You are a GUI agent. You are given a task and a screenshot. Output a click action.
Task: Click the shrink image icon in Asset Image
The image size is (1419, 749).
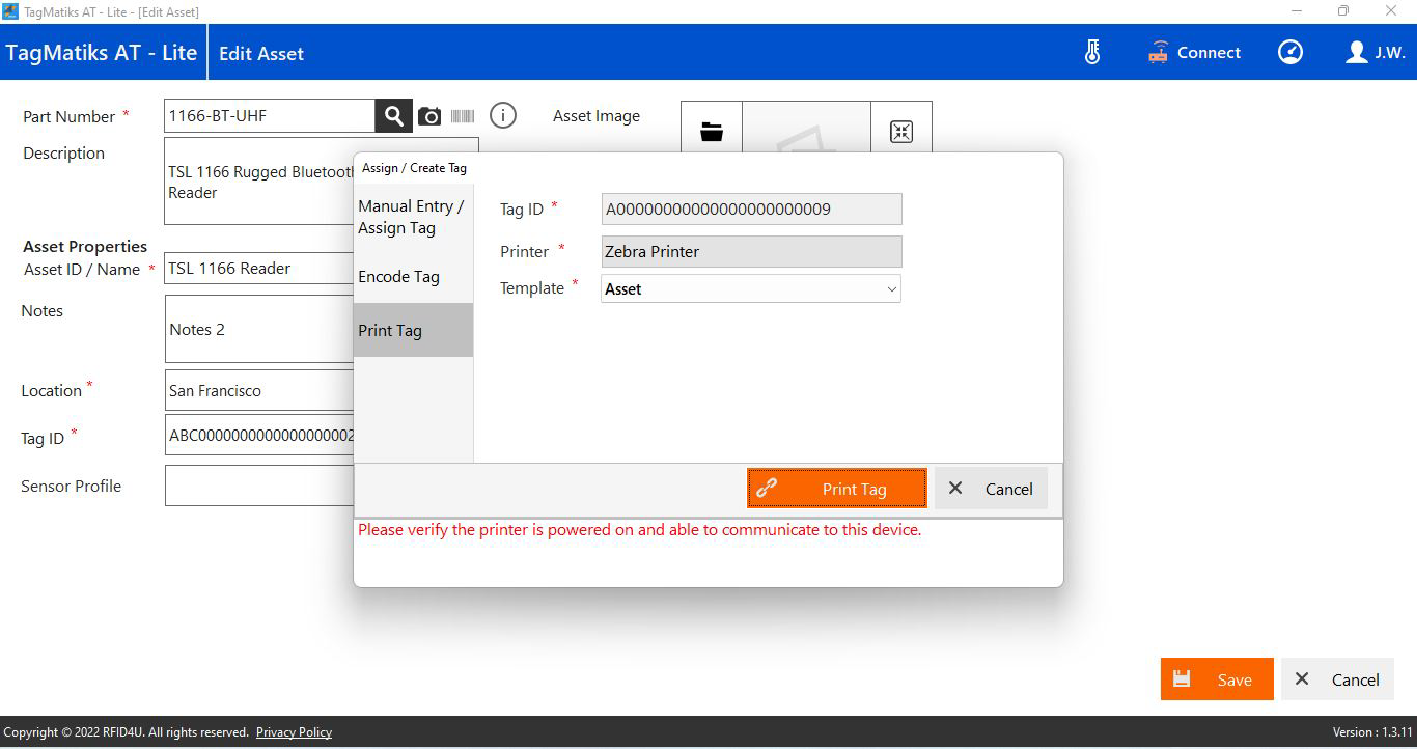click(901, 131)
